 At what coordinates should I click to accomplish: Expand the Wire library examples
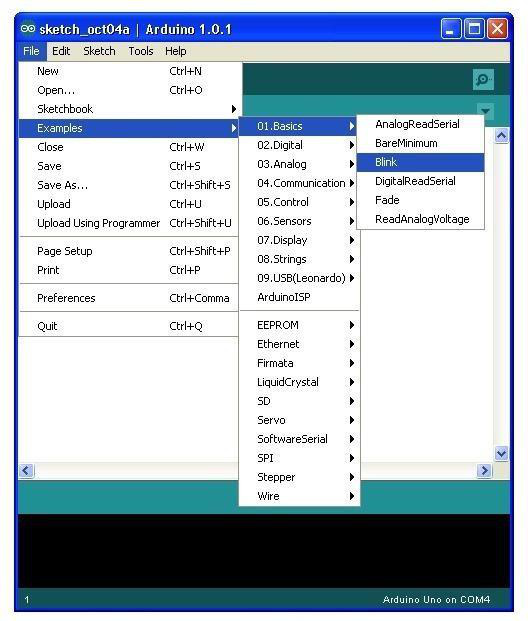(299, 497)
